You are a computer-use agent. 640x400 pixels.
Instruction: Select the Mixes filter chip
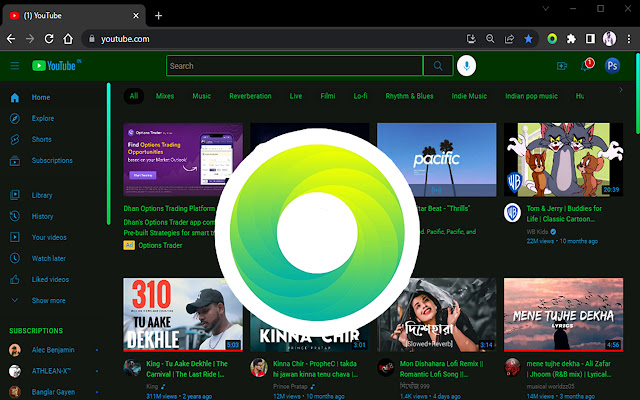coord(165,96)
